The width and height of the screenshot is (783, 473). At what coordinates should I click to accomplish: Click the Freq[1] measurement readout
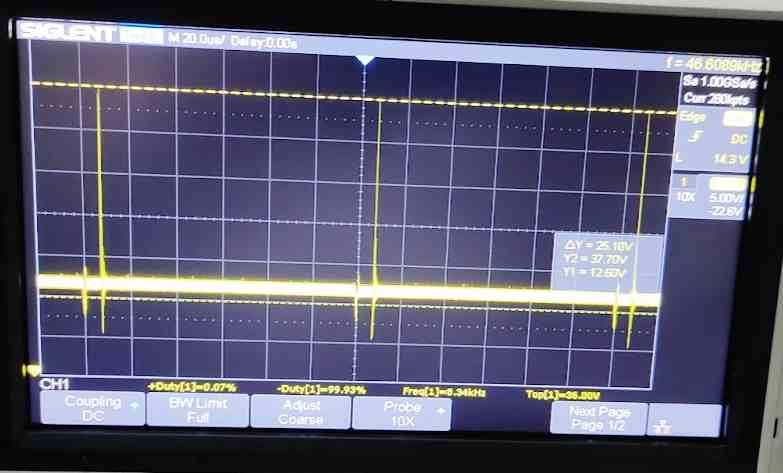tap(444, 393)
